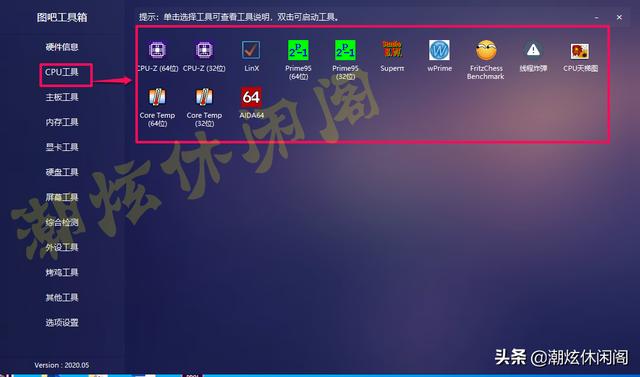Open the 主板工具 category
The width and height of the screenshot is (640, 377).
tap(62, 97)
